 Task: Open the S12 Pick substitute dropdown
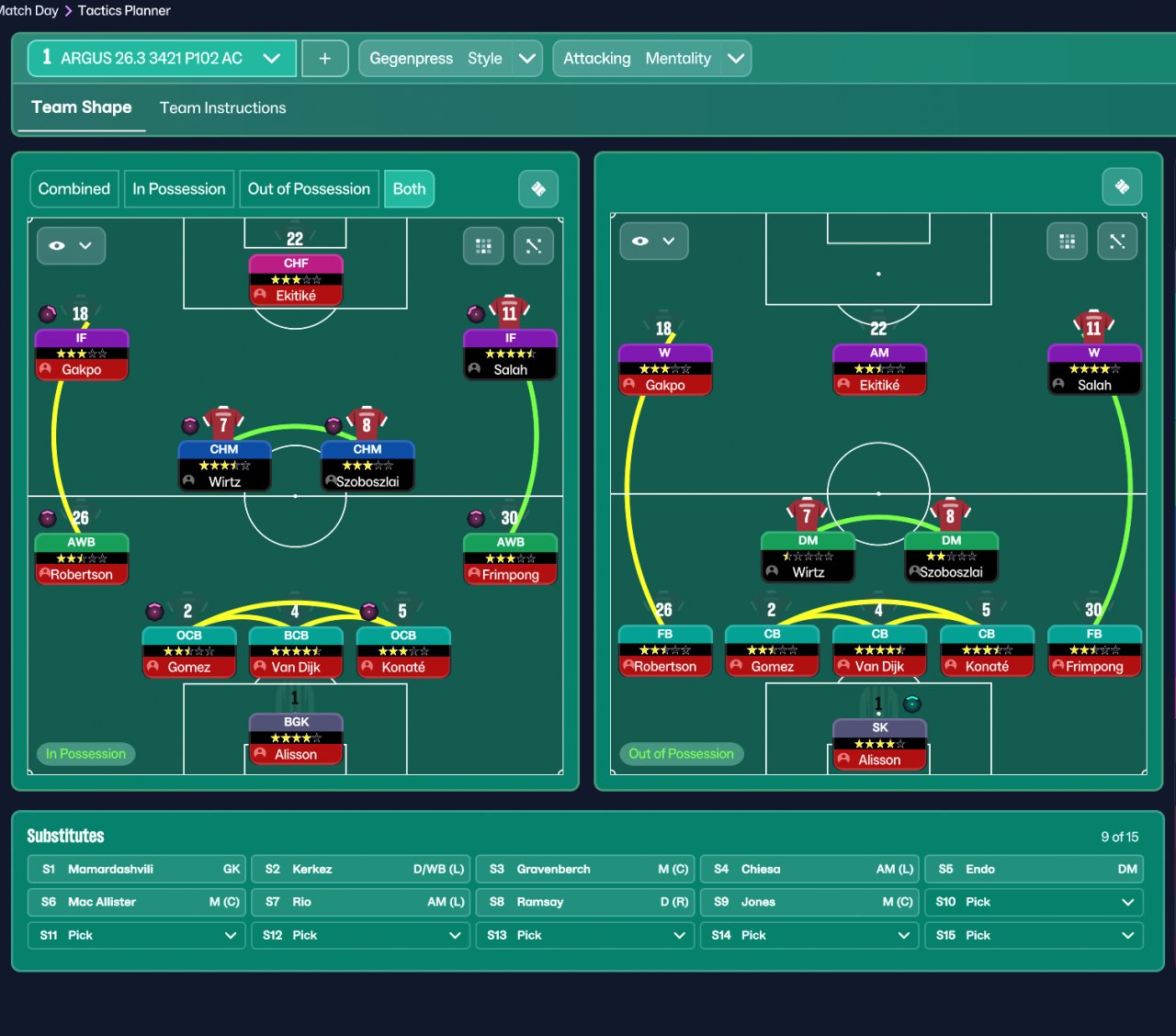click(x=361, y=935)
